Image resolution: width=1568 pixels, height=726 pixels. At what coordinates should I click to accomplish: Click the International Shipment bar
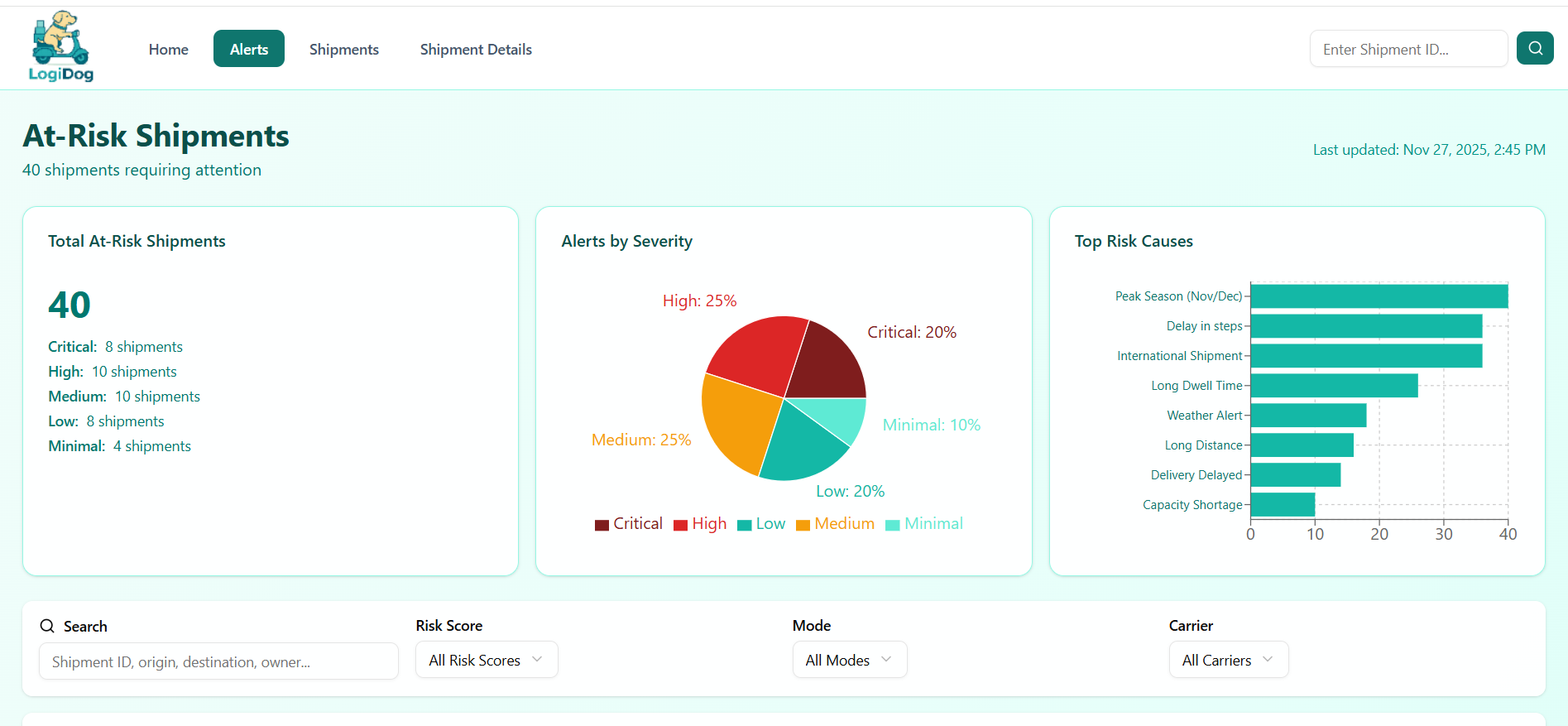click(1366, 356)
